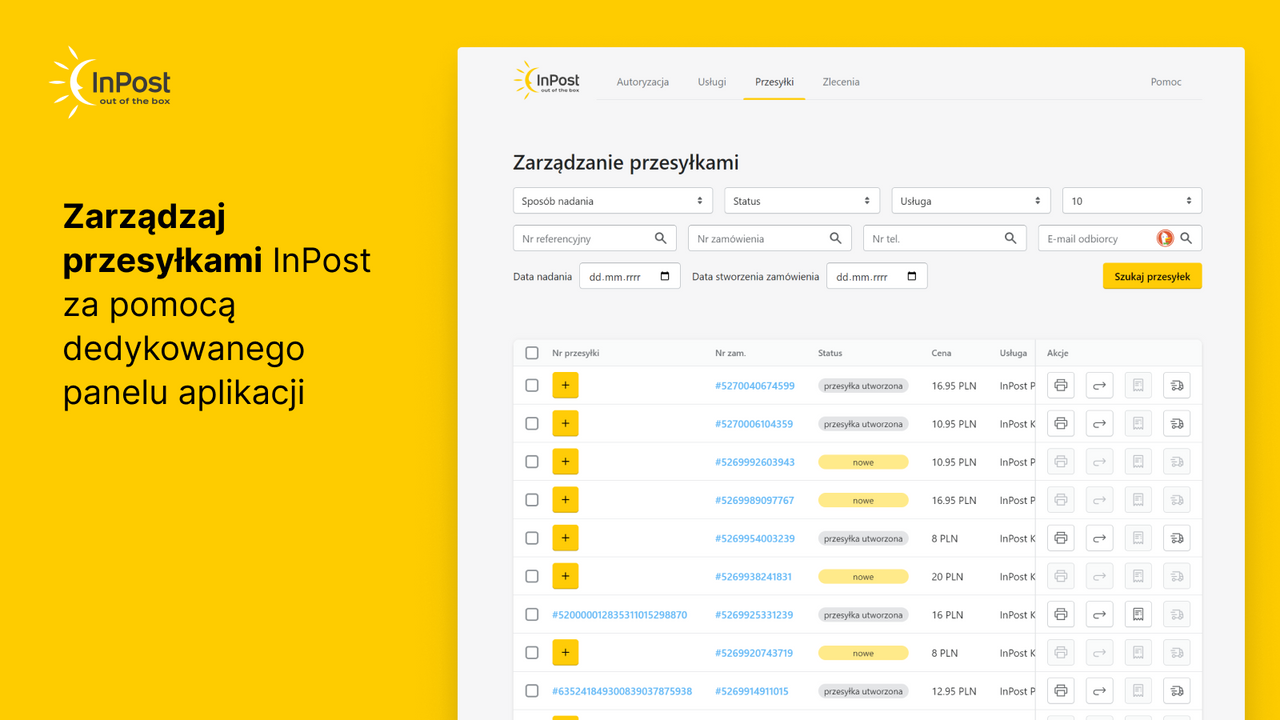Expand yellow plus button for order #5269954003239

coord(565,538)
